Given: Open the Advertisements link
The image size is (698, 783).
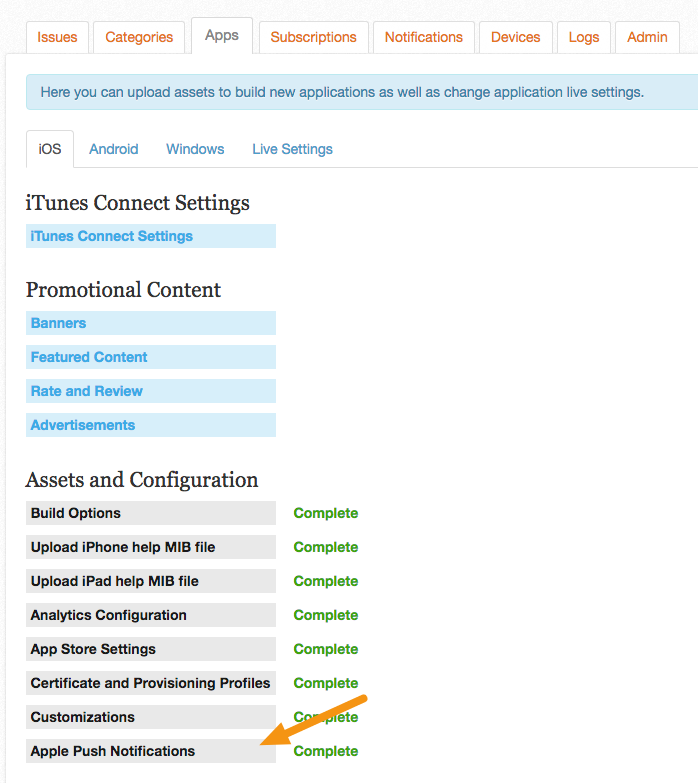Looking at the screenshot, I should (151, 425).
